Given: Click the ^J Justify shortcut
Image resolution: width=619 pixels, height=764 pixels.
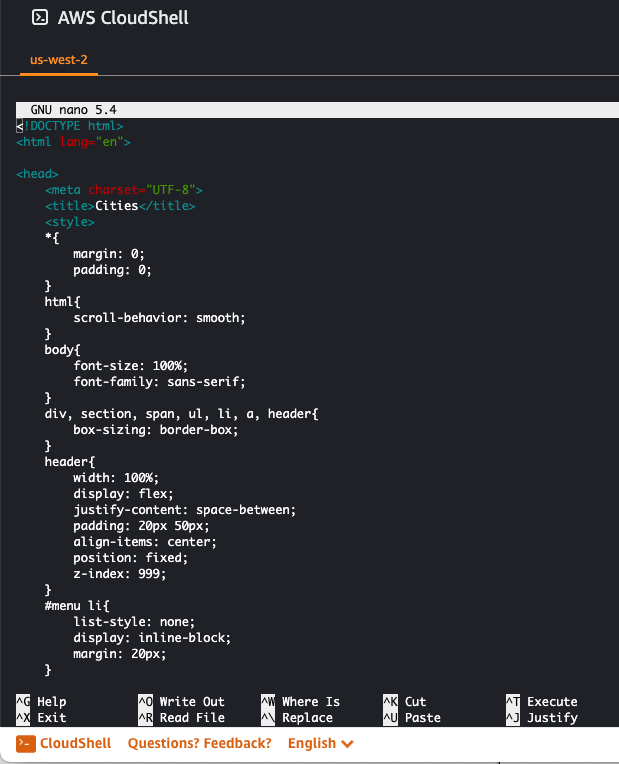Looking at the screenshot, I should click(x=542, y=718).
